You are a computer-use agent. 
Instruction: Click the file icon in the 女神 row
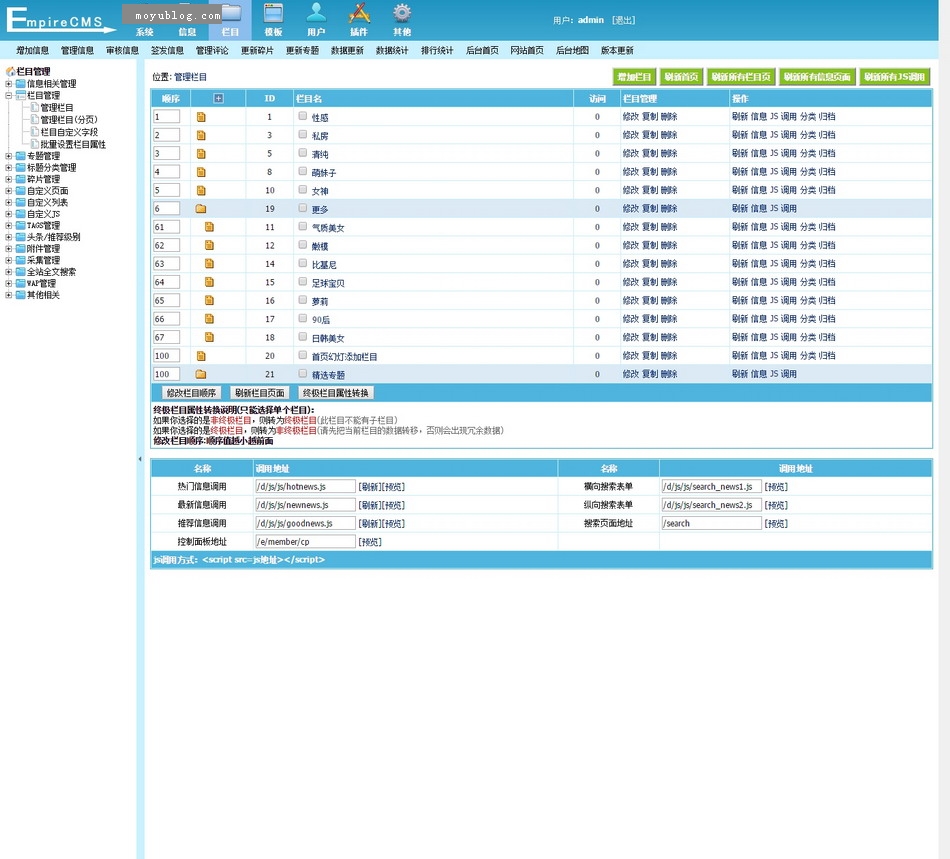(201, 190)
